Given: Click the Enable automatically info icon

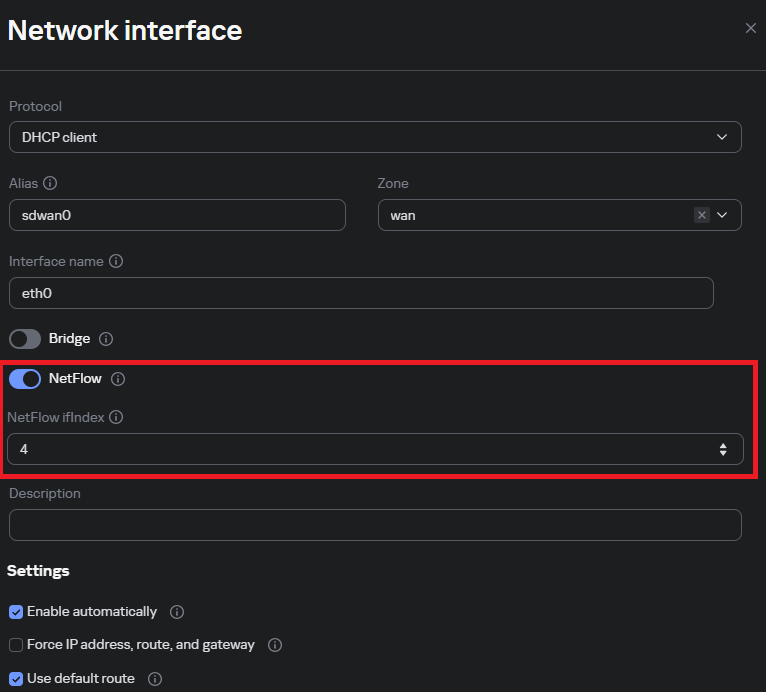Looking at the screenshot, I should (x=177, y=611).
